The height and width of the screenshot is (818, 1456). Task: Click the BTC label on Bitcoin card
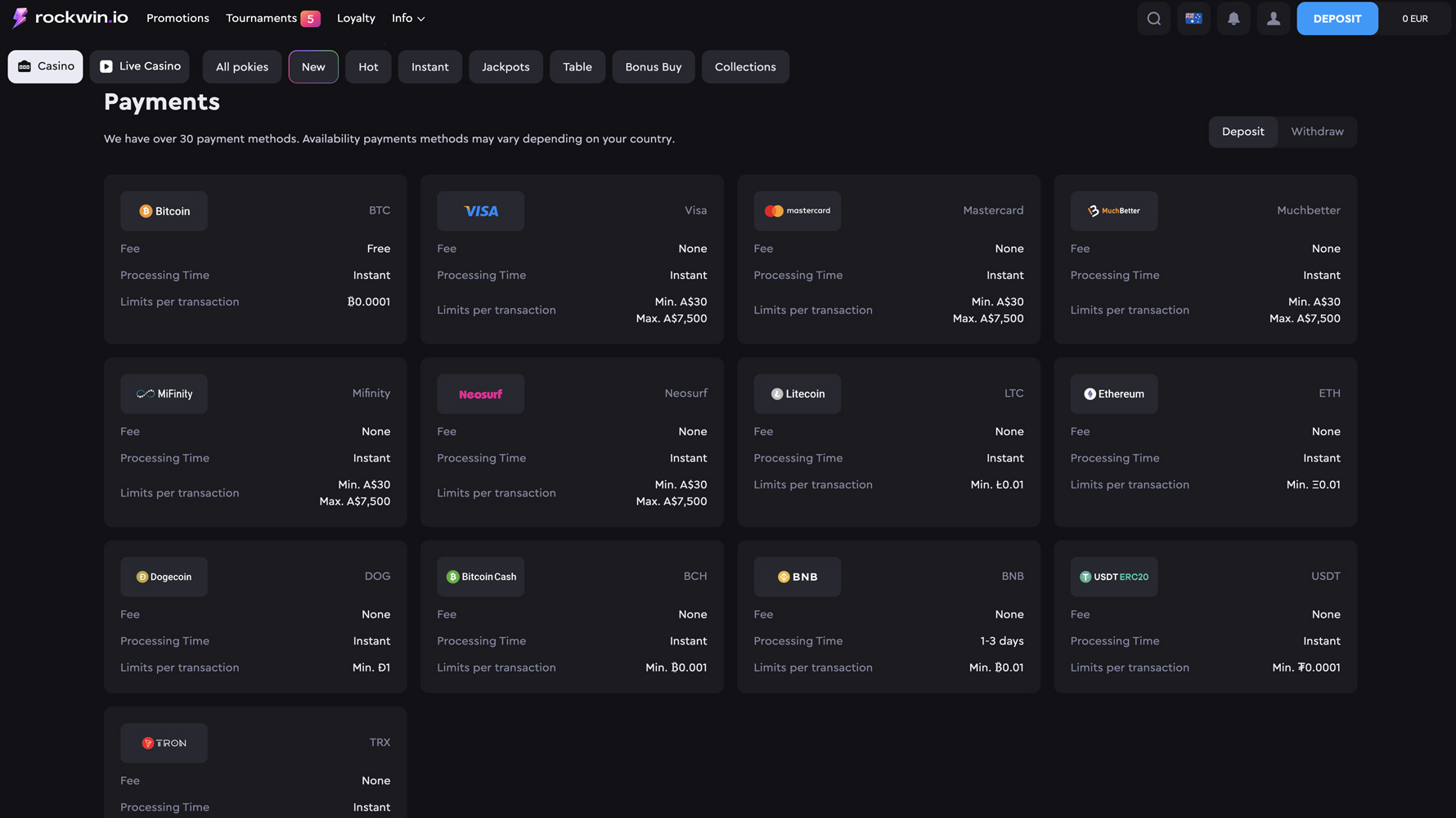[380, 210]
